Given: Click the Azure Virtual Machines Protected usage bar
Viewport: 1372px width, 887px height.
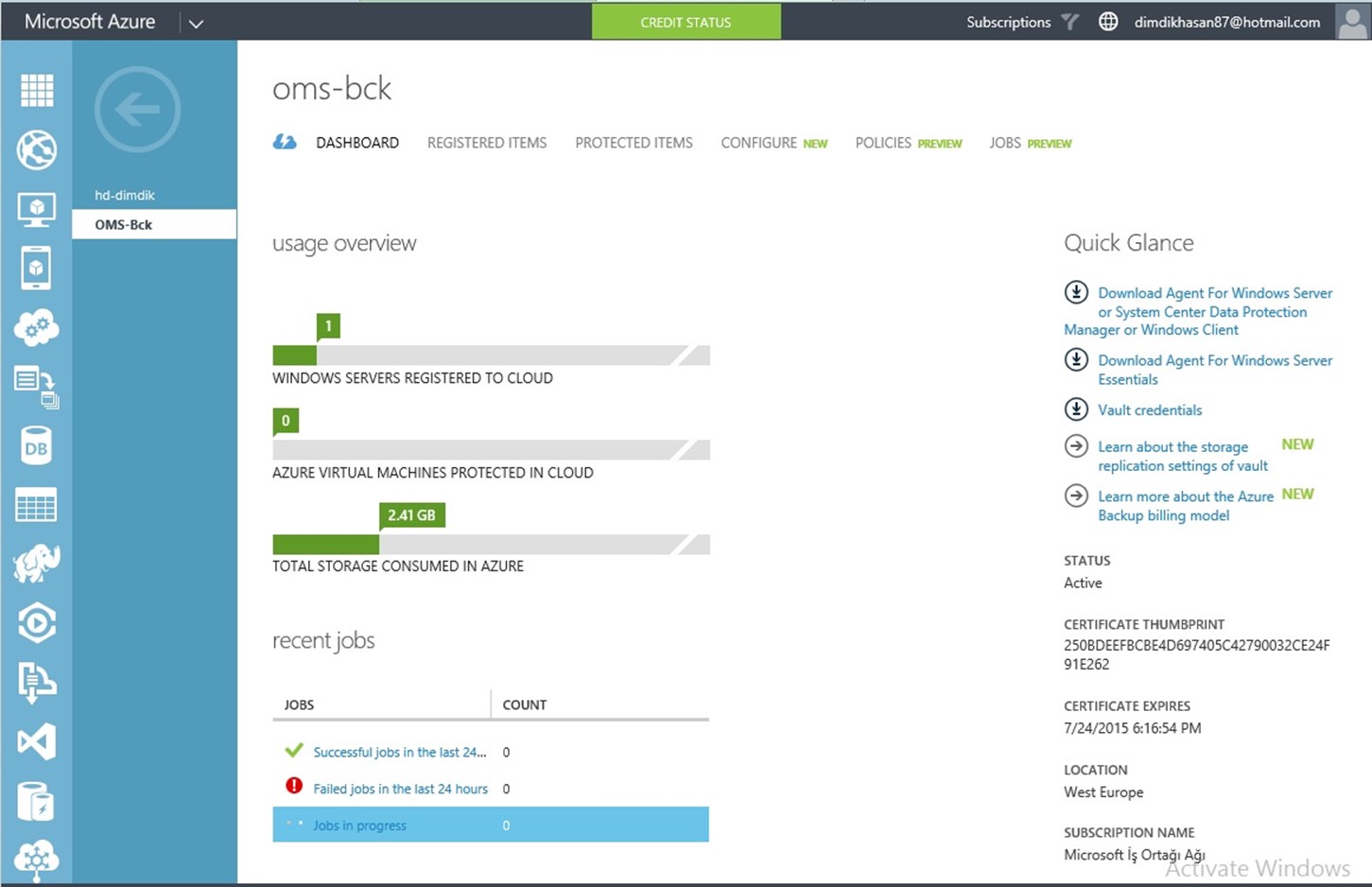Looking at the screenshot, I should [491, 450].
